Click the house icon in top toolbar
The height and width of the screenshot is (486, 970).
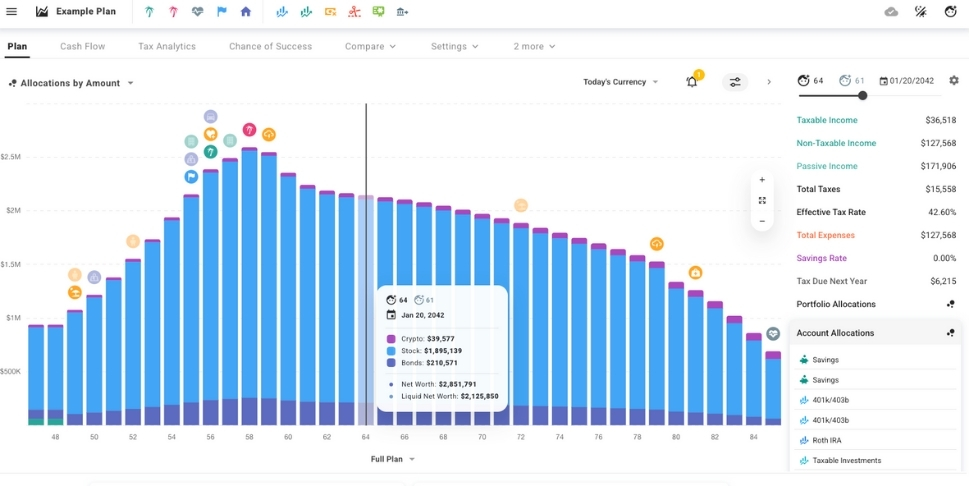tap(246, 12)
